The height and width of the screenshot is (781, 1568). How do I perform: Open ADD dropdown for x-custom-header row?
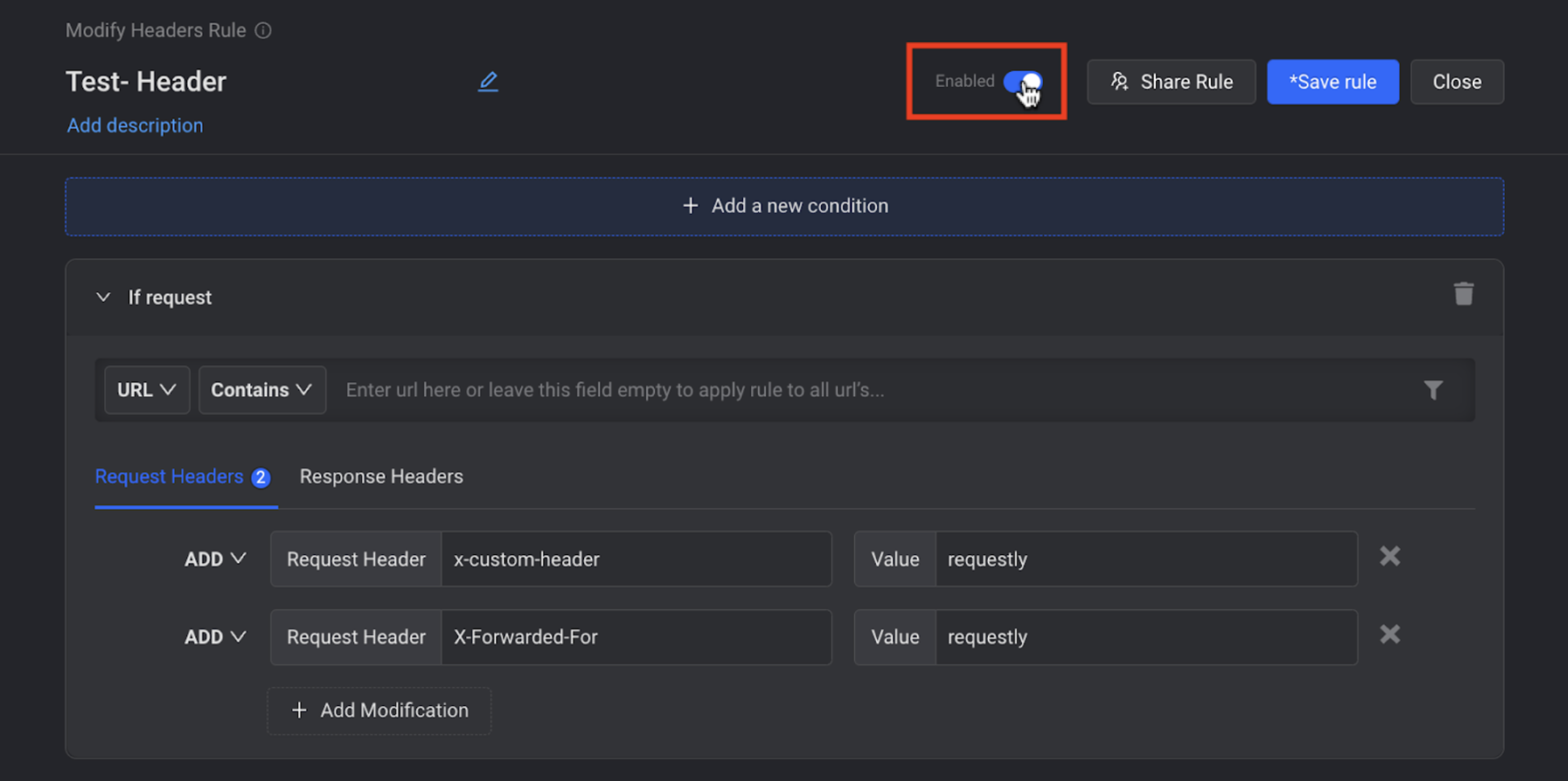tap(215, 559)
